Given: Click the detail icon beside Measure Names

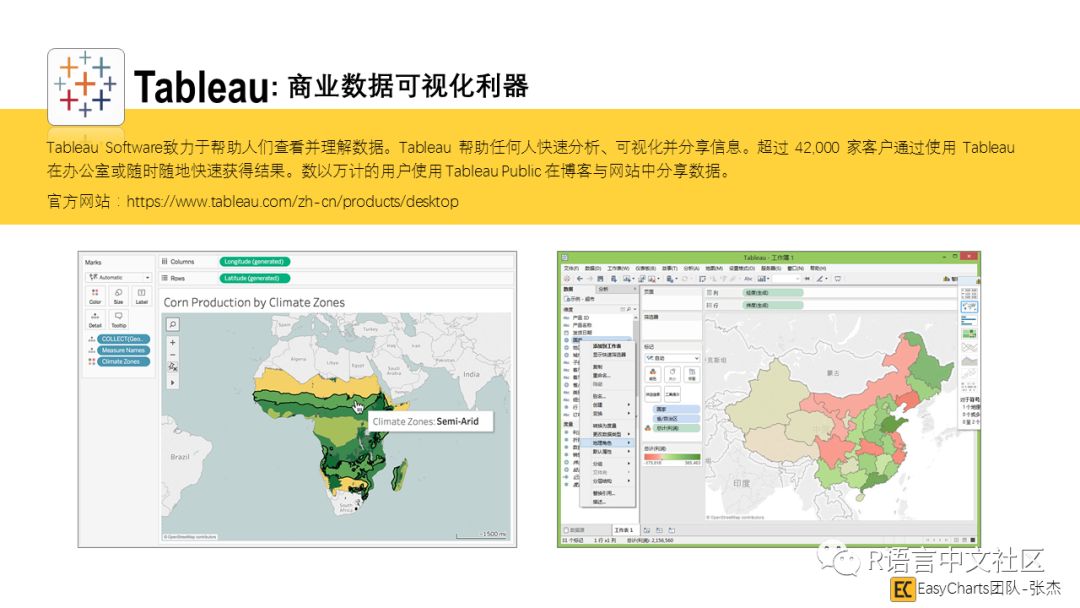Looking at the screenshot, I should [91, 350].
